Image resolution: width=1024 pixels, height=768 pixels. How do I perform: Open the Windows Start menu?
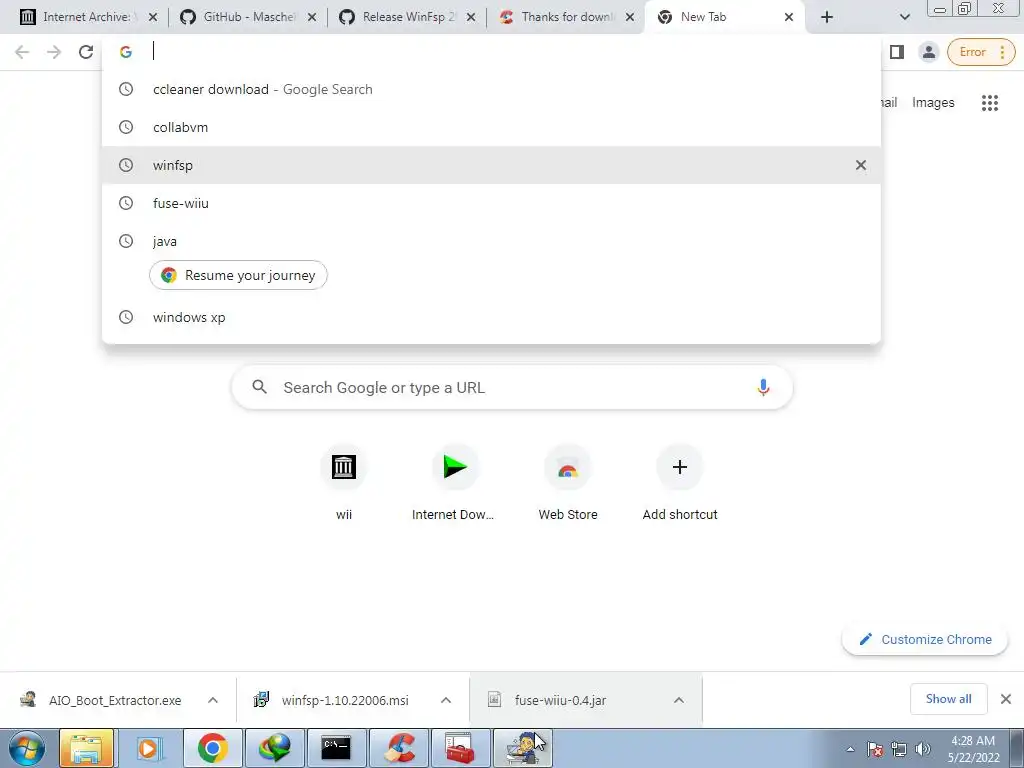tap(26, 748)
